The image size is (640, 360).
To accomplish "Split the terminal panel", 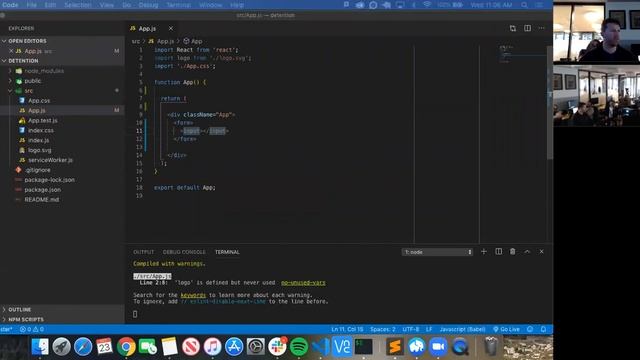I will [498, 252].
